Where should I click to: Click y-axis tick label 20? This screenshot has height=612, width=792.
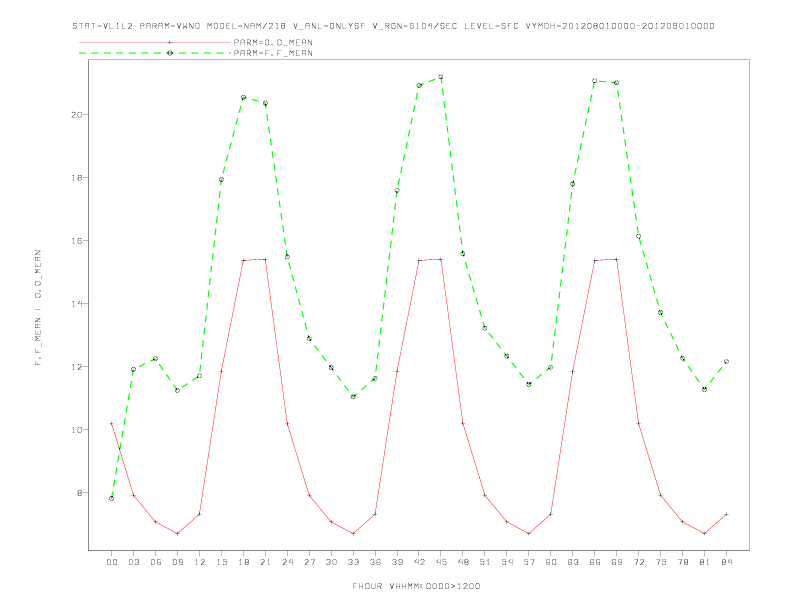click(x=77, y=115)
